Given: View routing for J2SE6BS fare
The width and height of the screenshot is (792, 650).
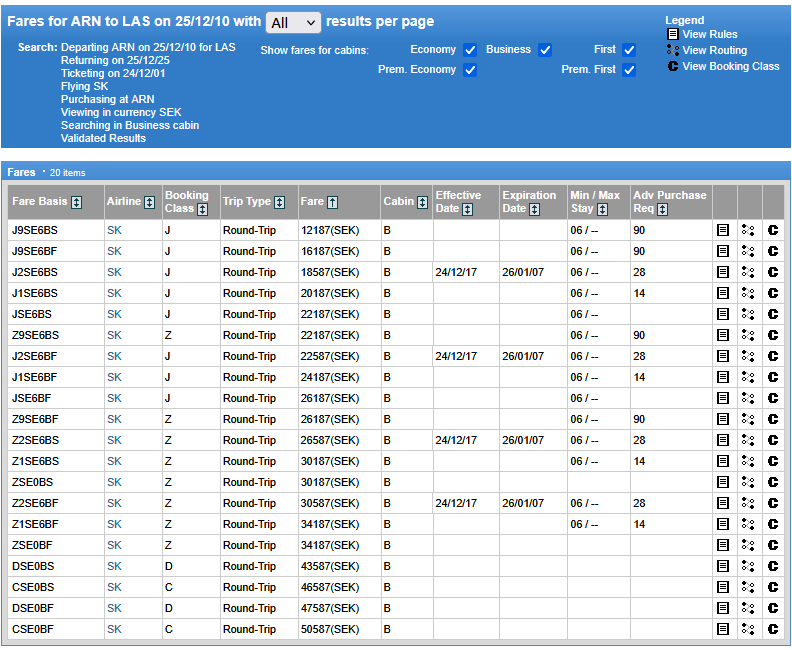Looking at the screenshot, I should (748, 272).
